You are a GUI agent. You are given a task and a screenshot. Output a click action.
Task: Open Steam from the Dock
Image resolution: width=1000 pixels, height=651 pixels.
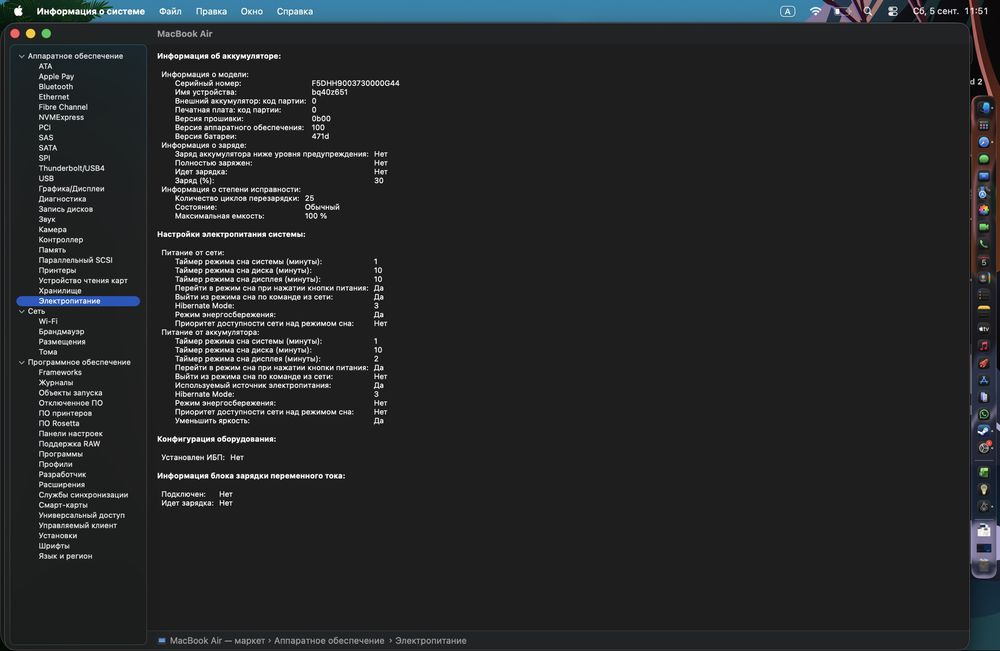tap(984, 431)
